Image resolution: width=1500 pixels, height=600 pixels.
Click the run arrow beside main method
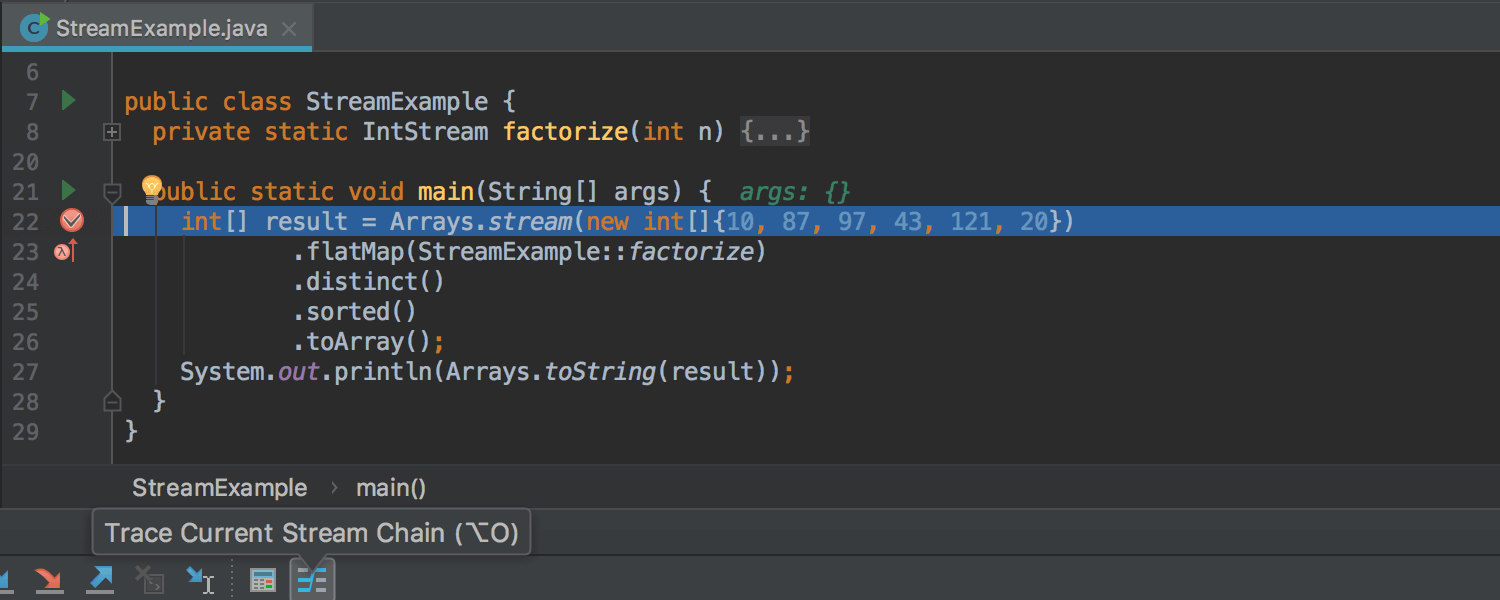(68, 190)
